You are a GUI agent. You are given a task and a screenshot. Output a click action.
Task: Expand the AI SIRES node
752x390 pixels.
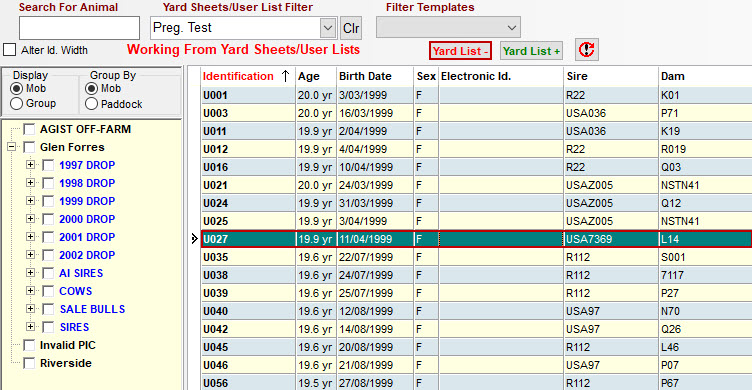point(30,273)
